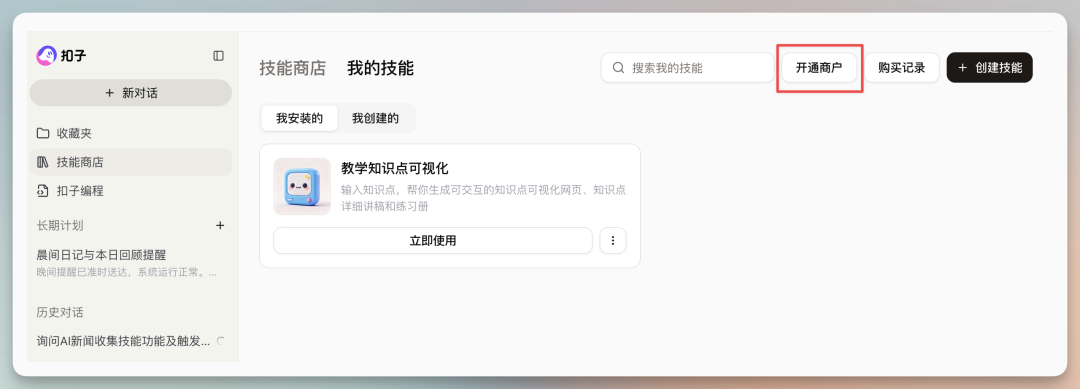Viewport: 1080px width, 389px height.
Task: Click the 搜索我的技能 search field
Action: pos(687,67)
